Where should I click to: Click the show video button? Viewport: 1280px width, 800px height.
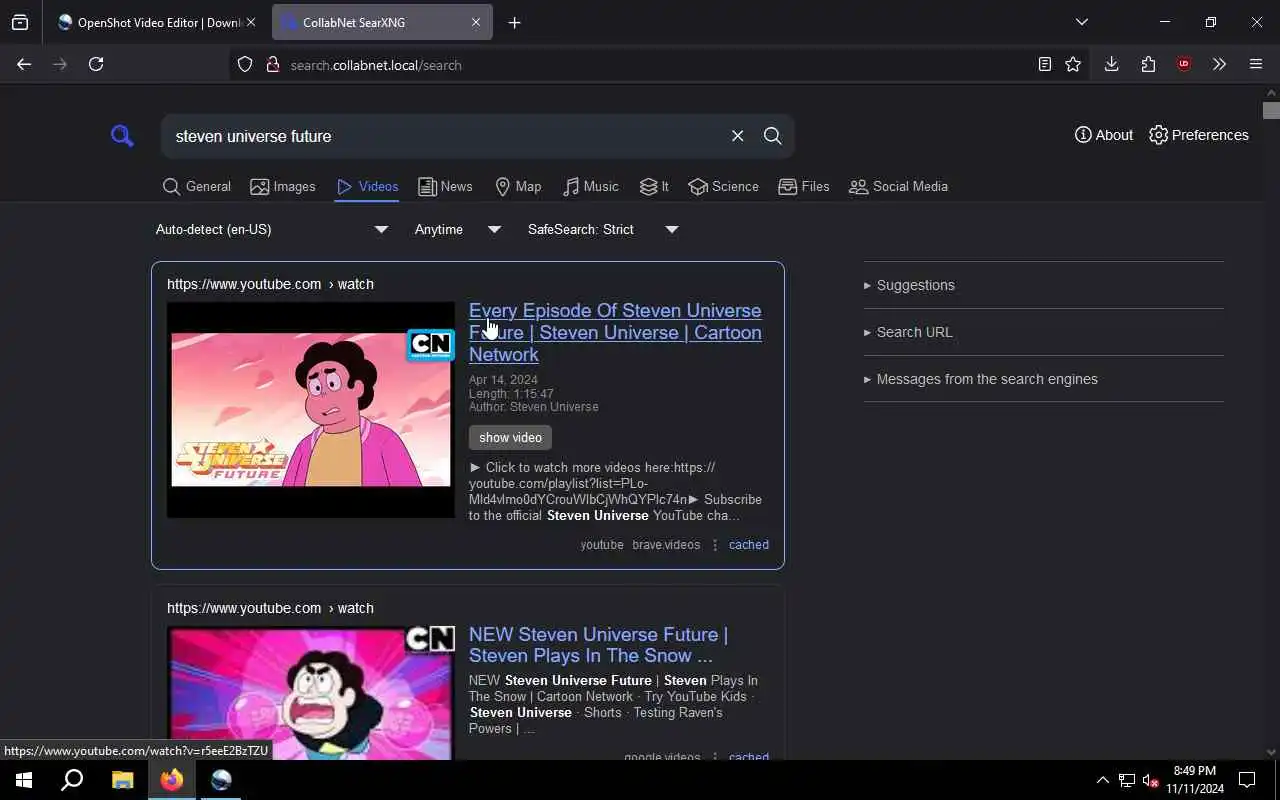(x=510, y=437)
